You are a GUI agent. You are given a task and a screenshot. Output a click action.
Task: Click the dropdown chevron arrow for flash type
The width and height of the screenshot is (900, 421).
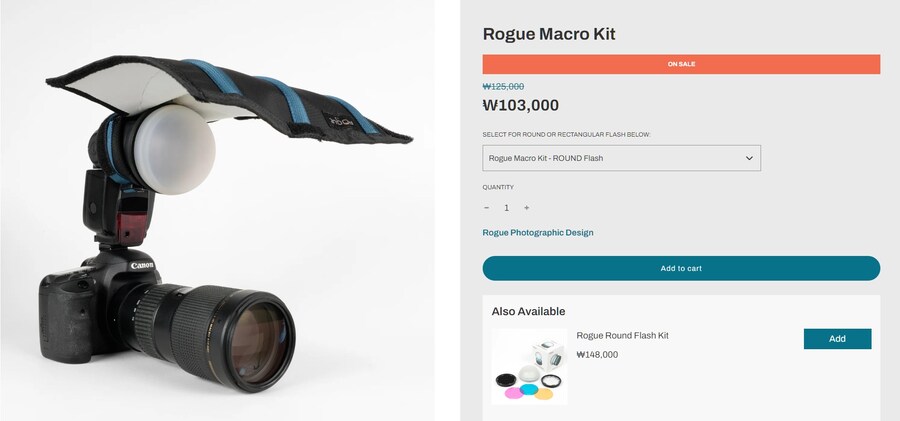(749, 158)
